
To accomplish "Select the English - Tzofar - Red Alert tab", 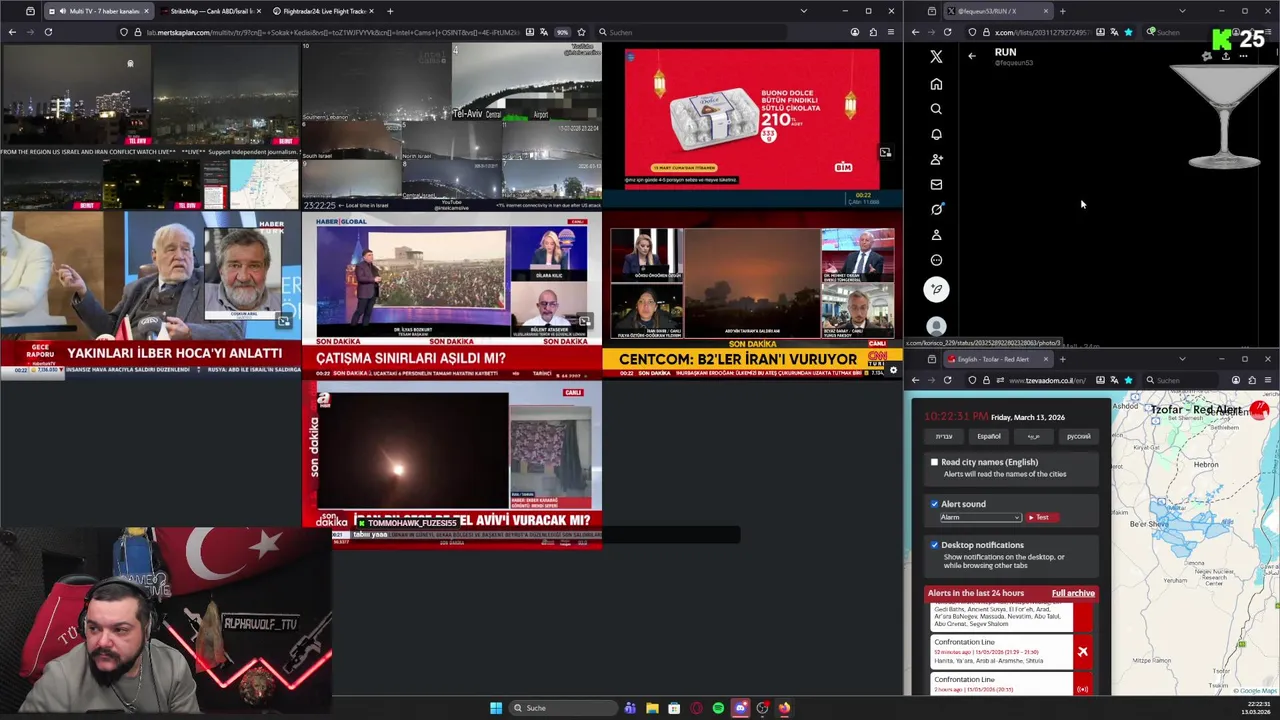I will (x=998, y=359).
